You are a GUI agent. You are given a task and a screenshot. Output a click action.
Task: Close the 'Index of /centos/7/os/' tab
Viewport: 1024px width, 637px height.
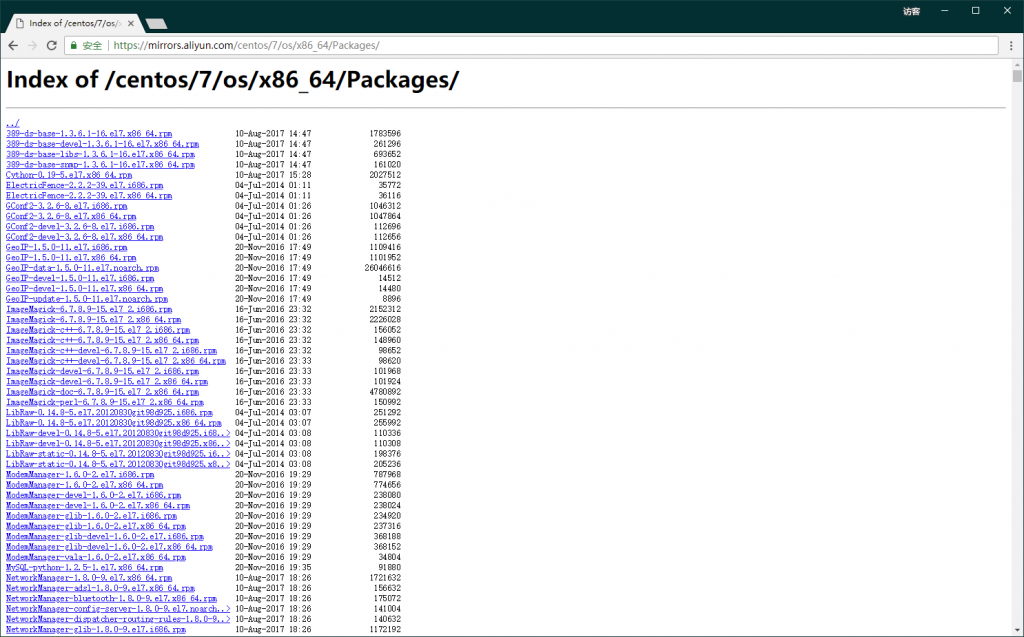tap(131, 24)
